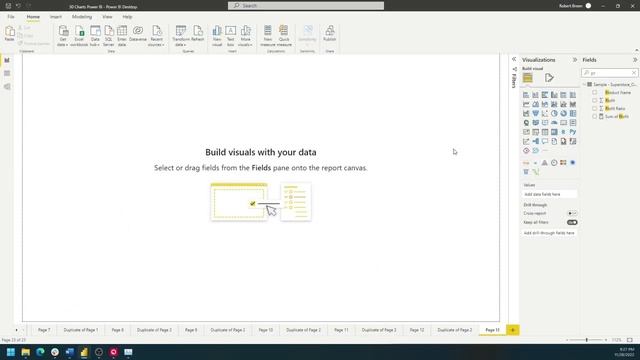Screen dimensions: 640x360
Task: Select the Decomposition tree visual
Action: 536,142
